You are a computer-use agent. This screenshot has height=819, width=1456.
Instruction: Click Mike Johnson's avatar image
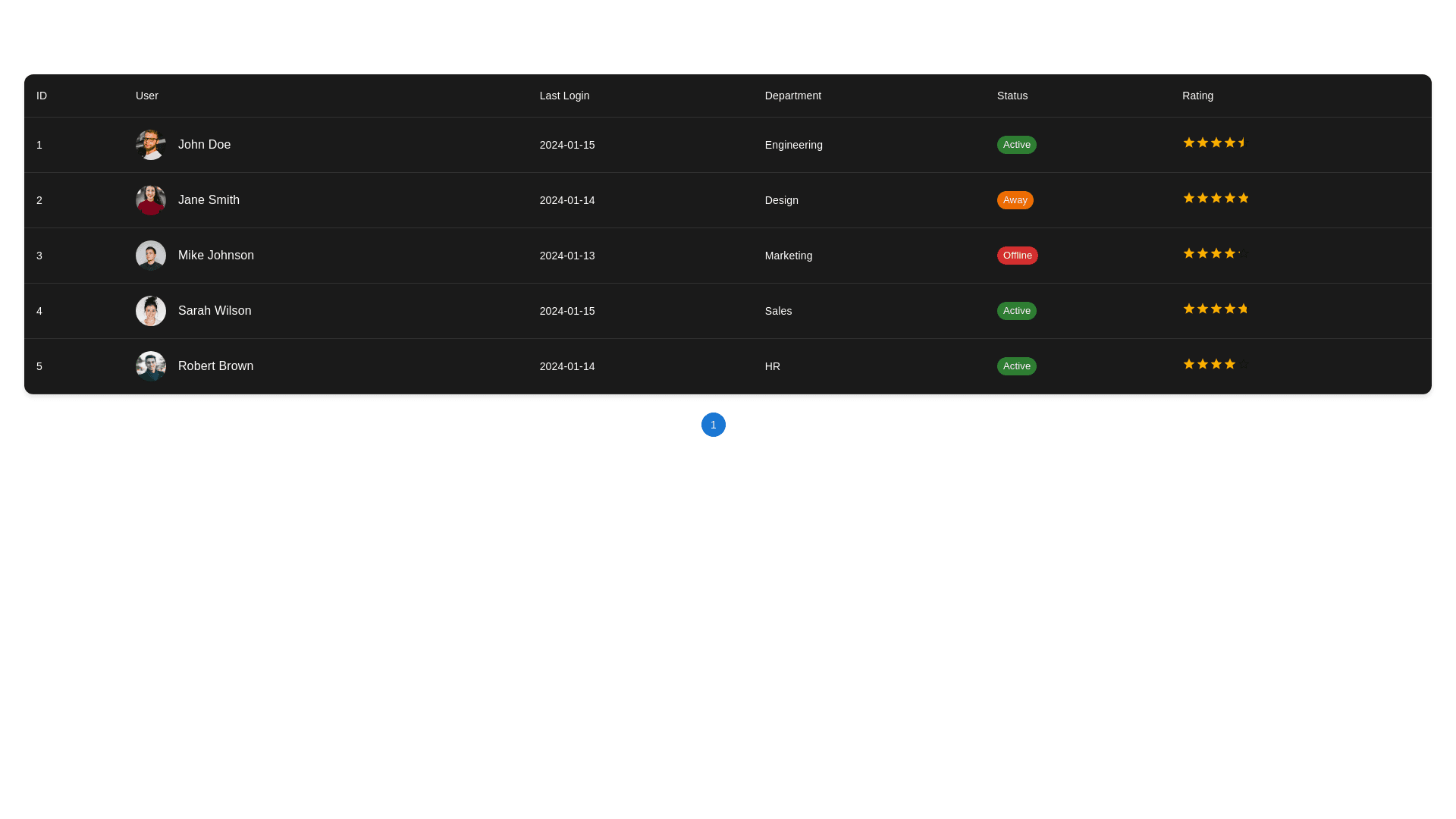(150, 256)
